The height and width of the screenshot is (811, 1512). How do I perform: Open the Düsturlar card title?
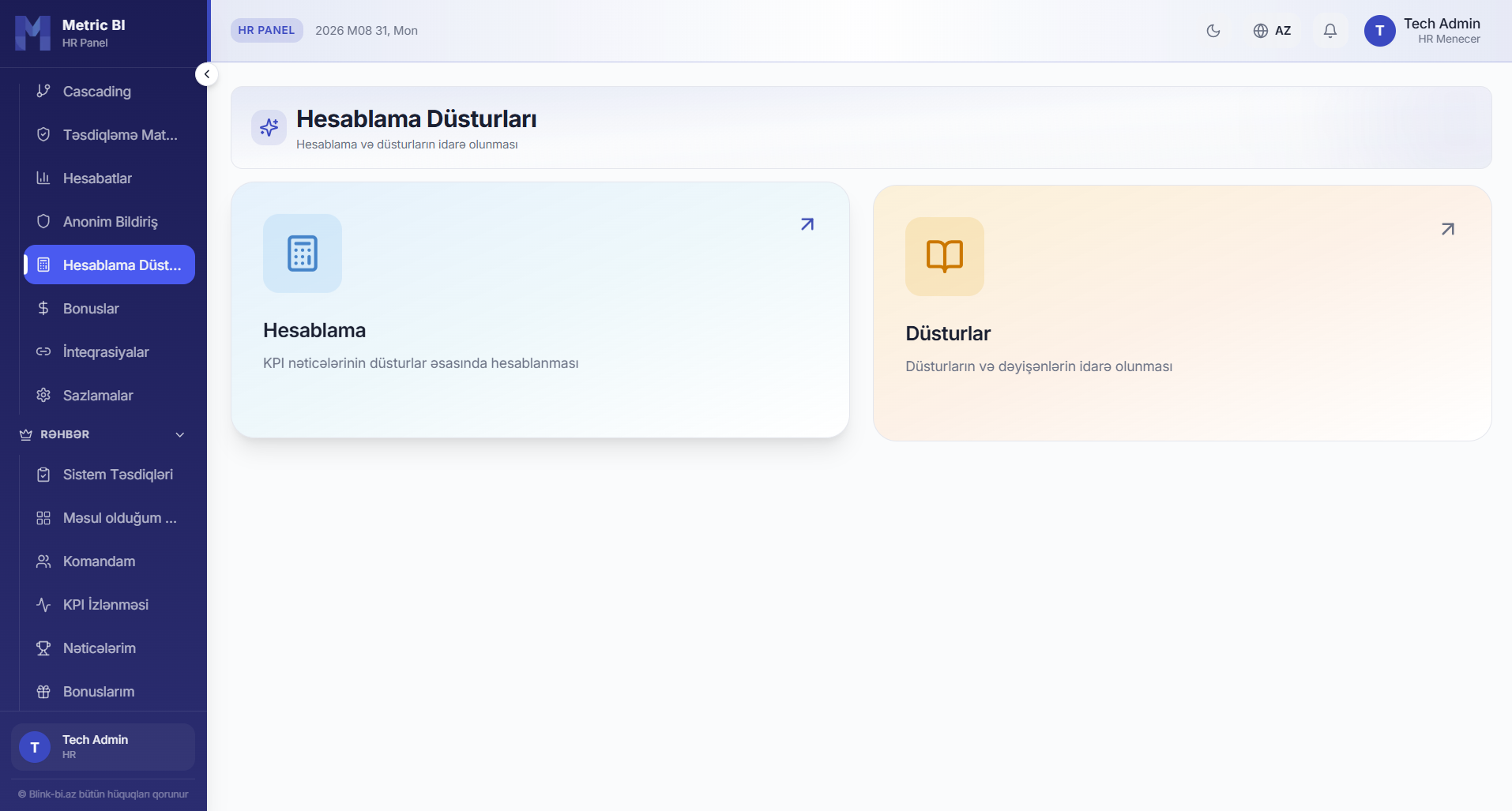click(948, 334)
